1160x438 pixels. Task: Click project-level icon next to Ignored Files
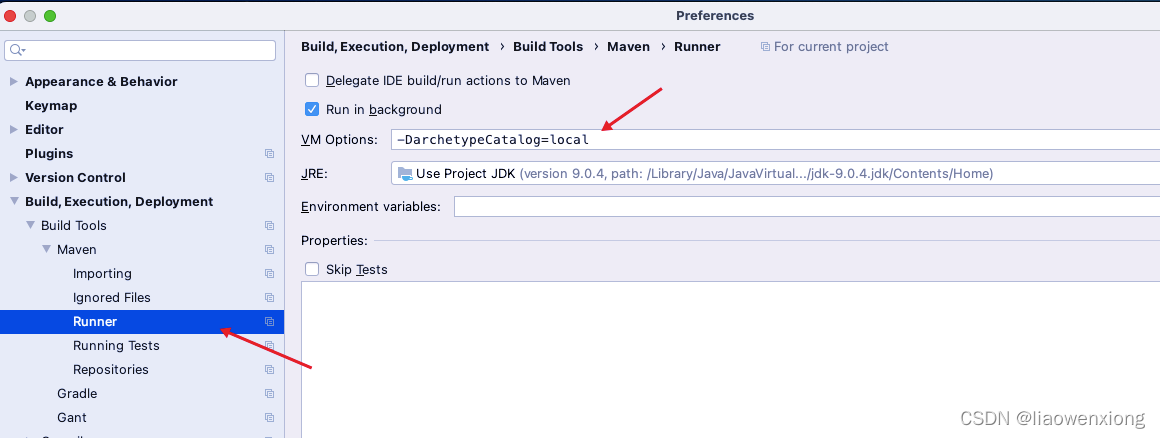point(269,297)
